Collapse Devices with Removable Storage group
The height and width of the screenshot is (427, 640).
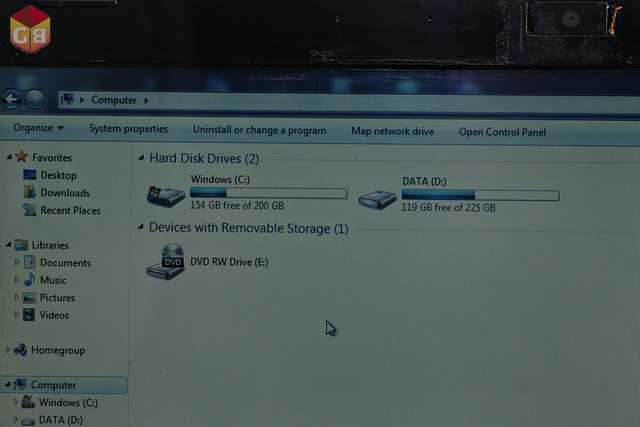click(141, 227)
